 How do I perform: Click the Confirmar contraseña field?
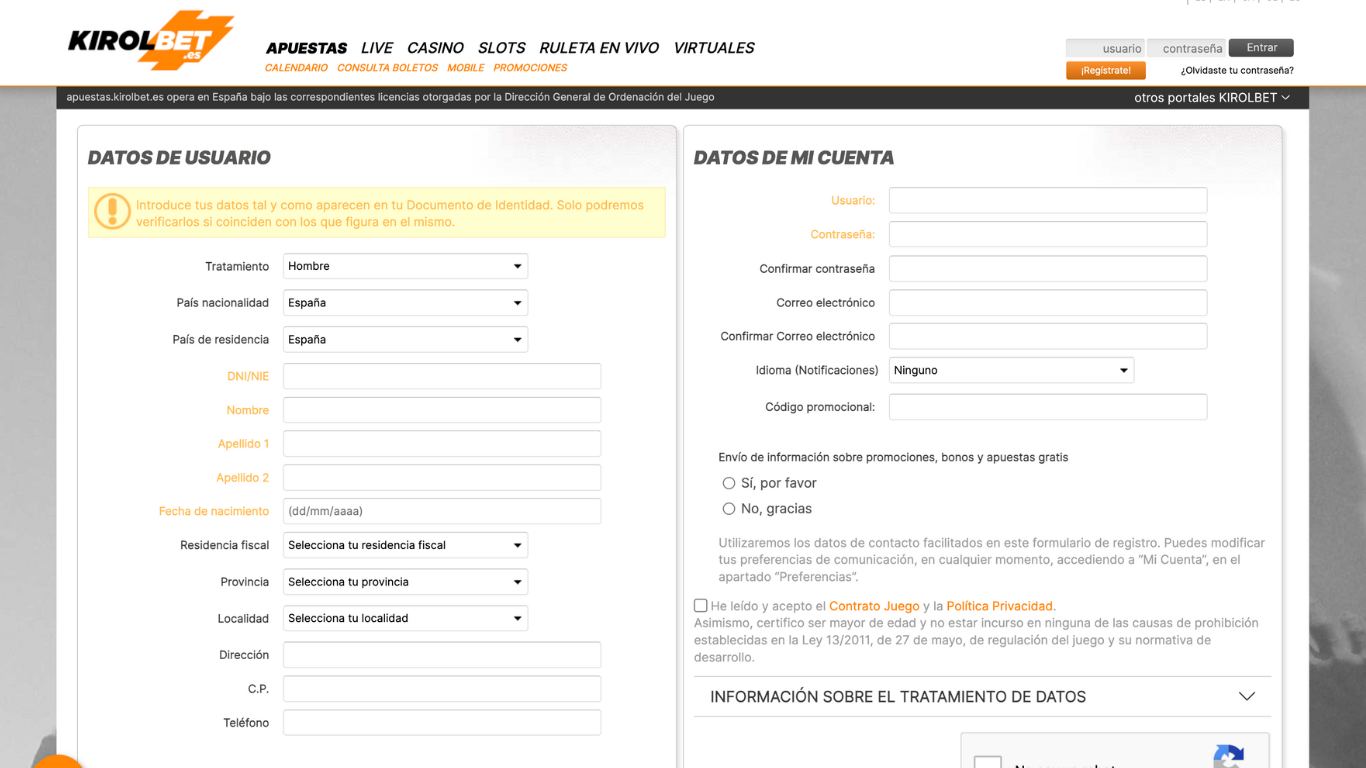click(x=1048, y=269)
